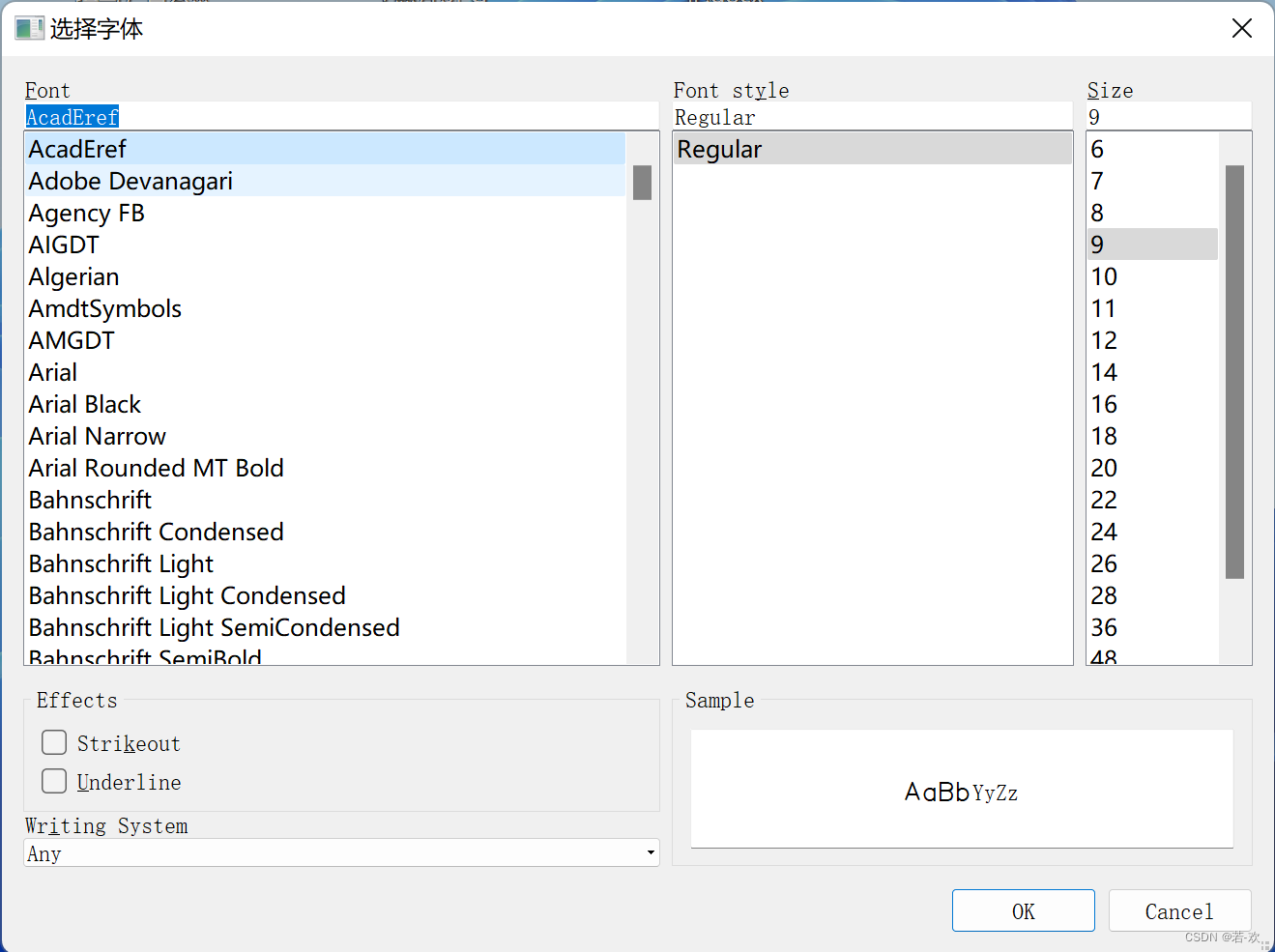Click the Font style input field
Image resolution: width=1275 pixels, height=952 pixels.
pos(873,117)
